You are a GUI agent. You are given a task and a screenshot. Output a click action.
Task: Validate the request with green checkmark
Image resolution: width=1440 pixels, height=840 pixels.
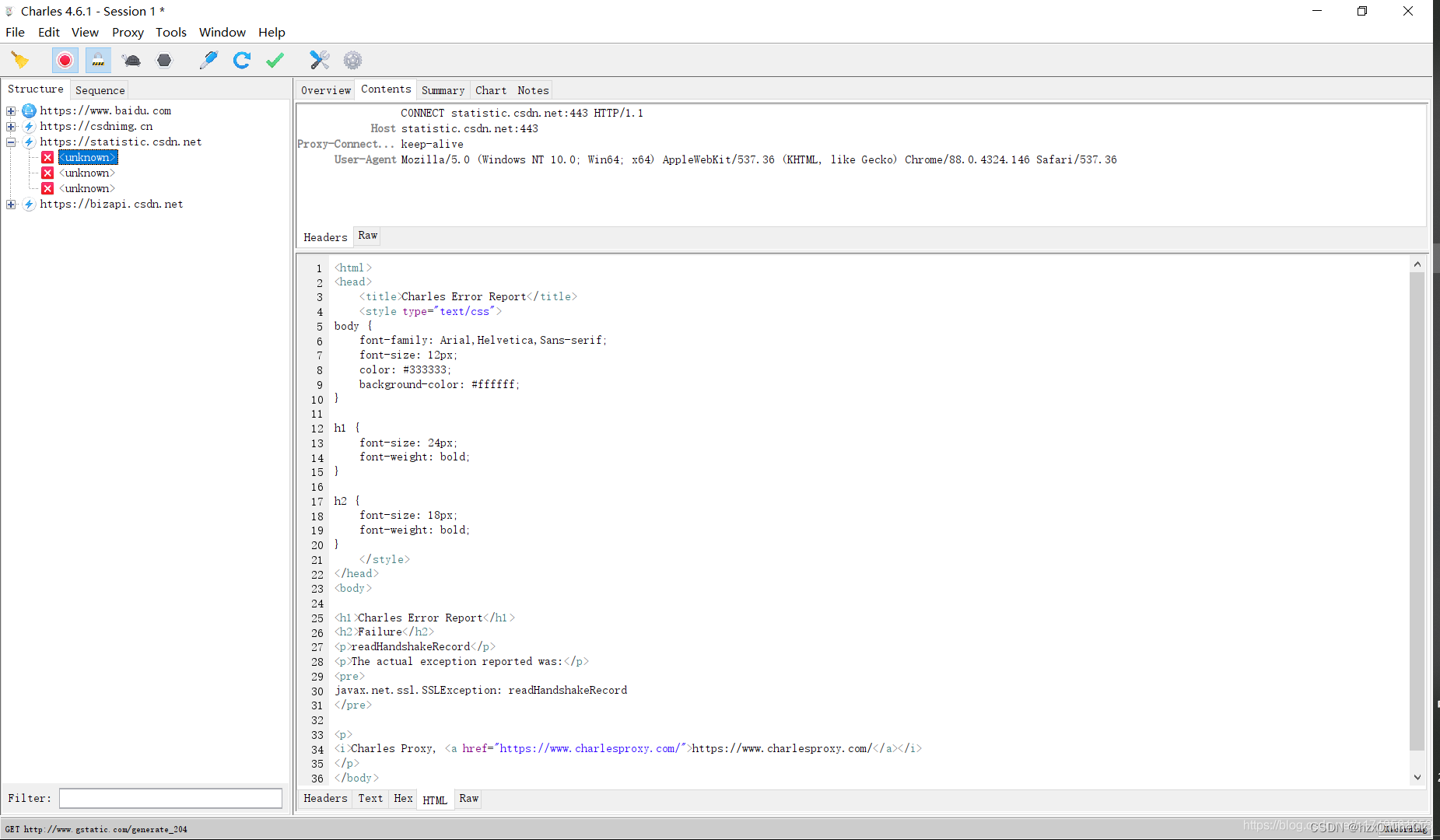coord(275,60)
